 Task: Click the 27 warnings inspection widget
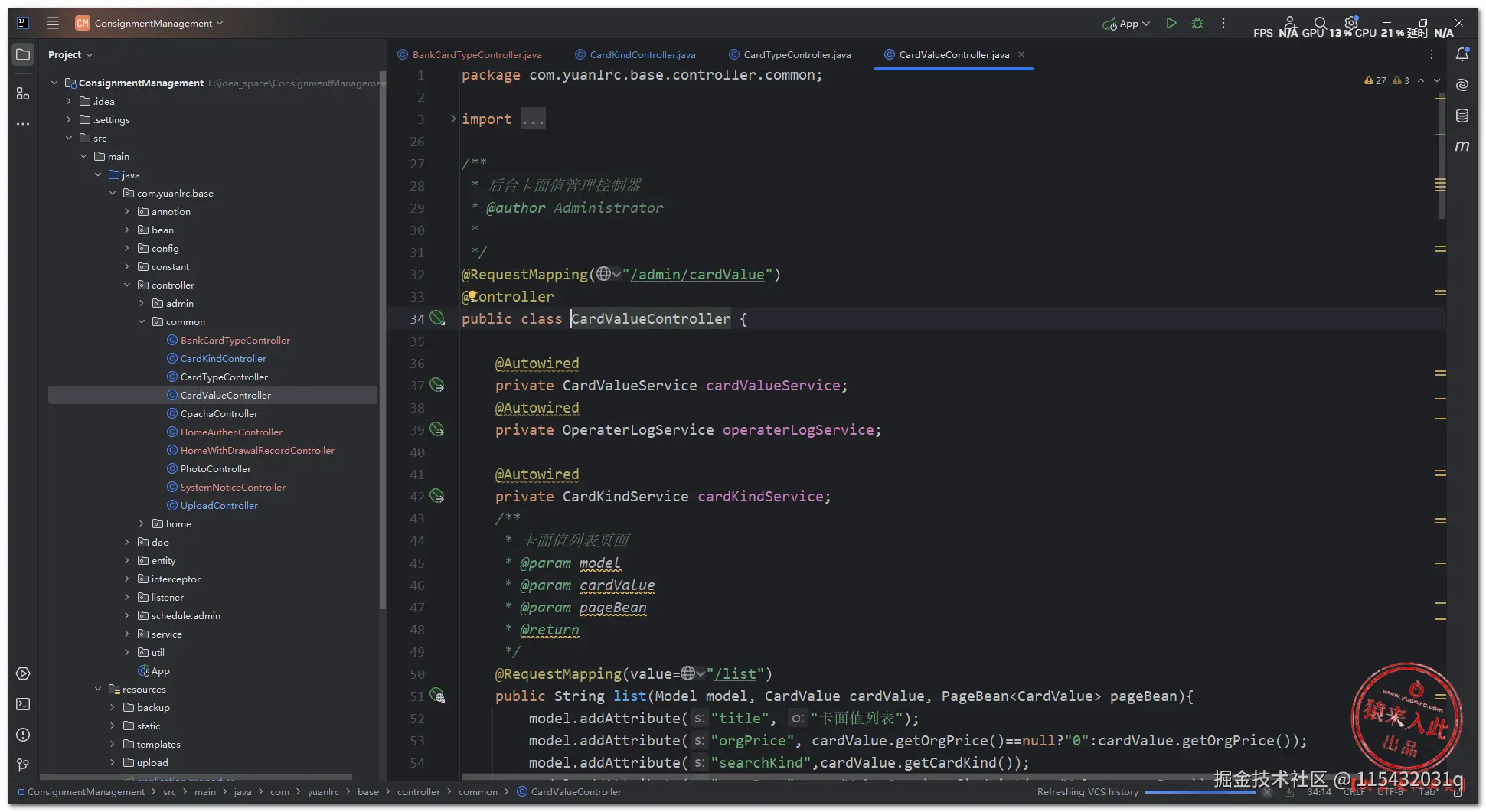1376,80
